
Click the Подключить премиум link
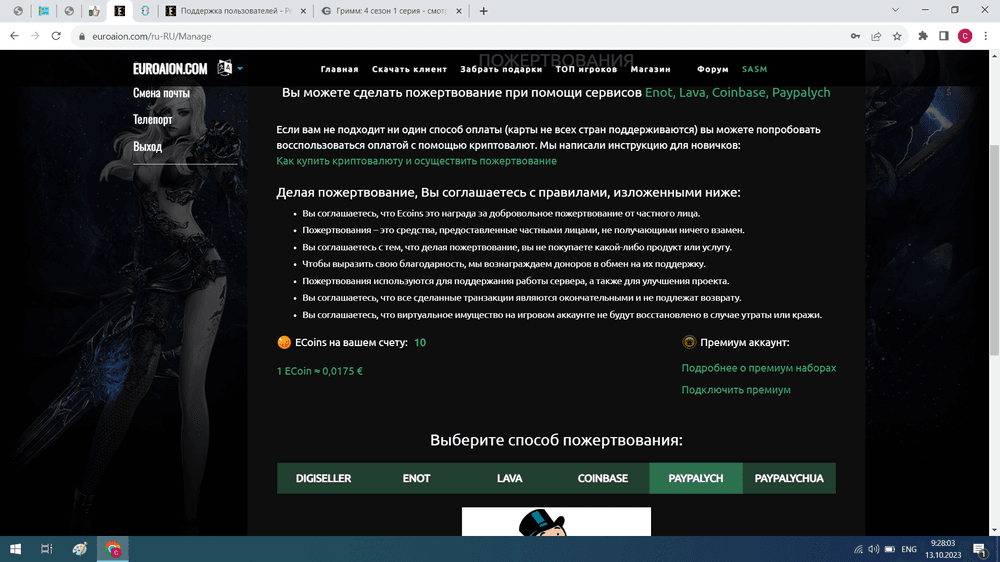736,390
